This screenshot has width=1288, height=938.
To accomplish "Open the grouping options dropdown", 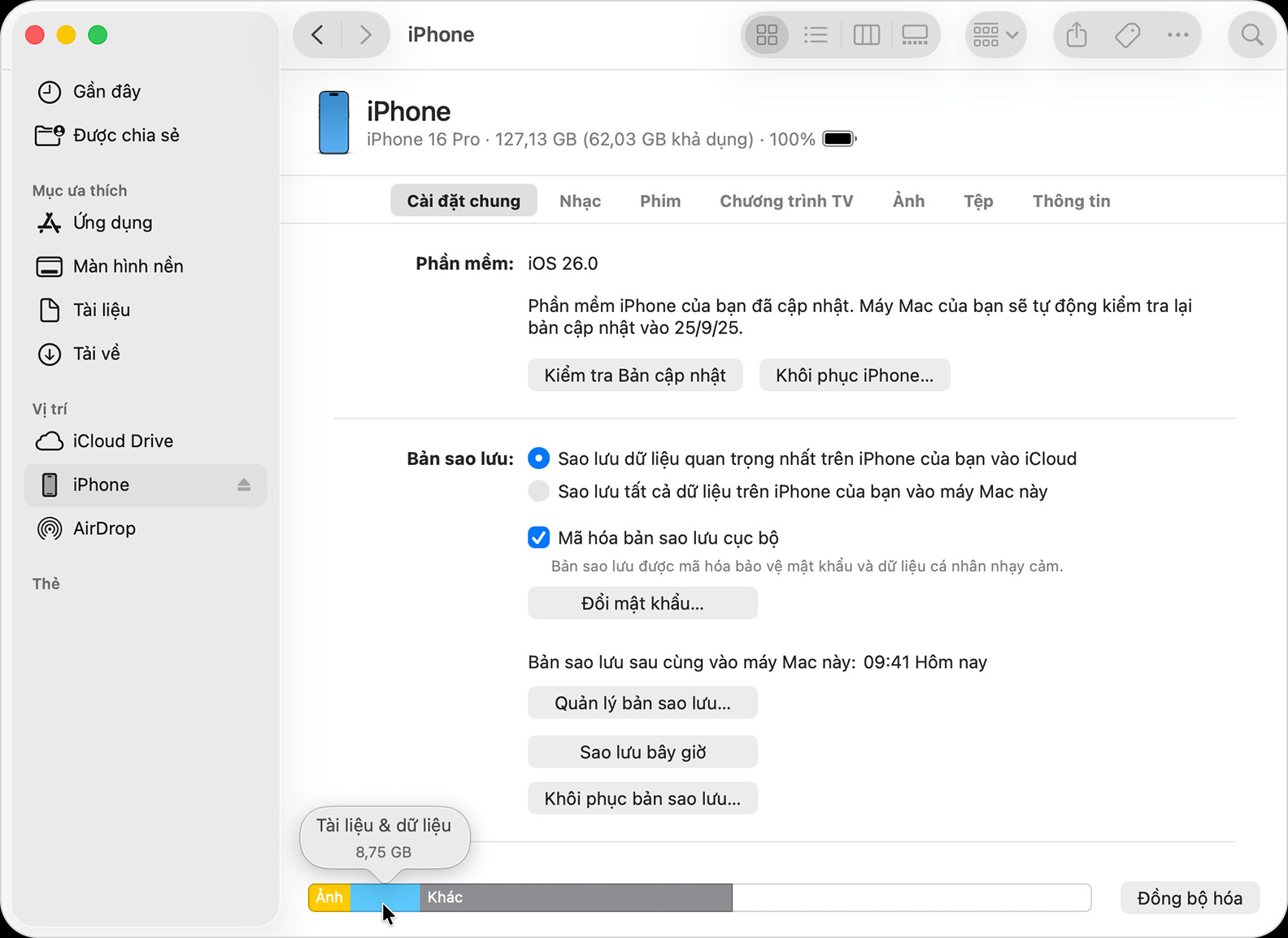I will (995, 35).
